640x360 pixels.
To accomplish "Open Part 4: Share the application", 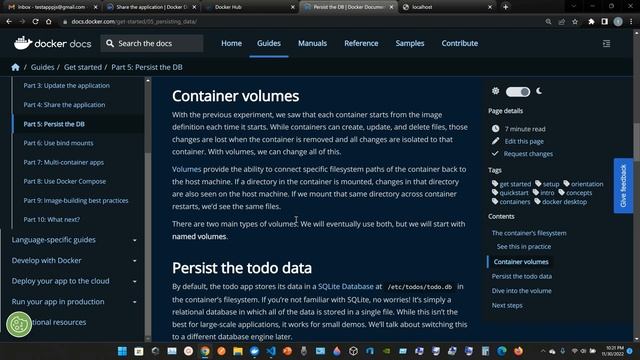I will click(x=64, y=104).
